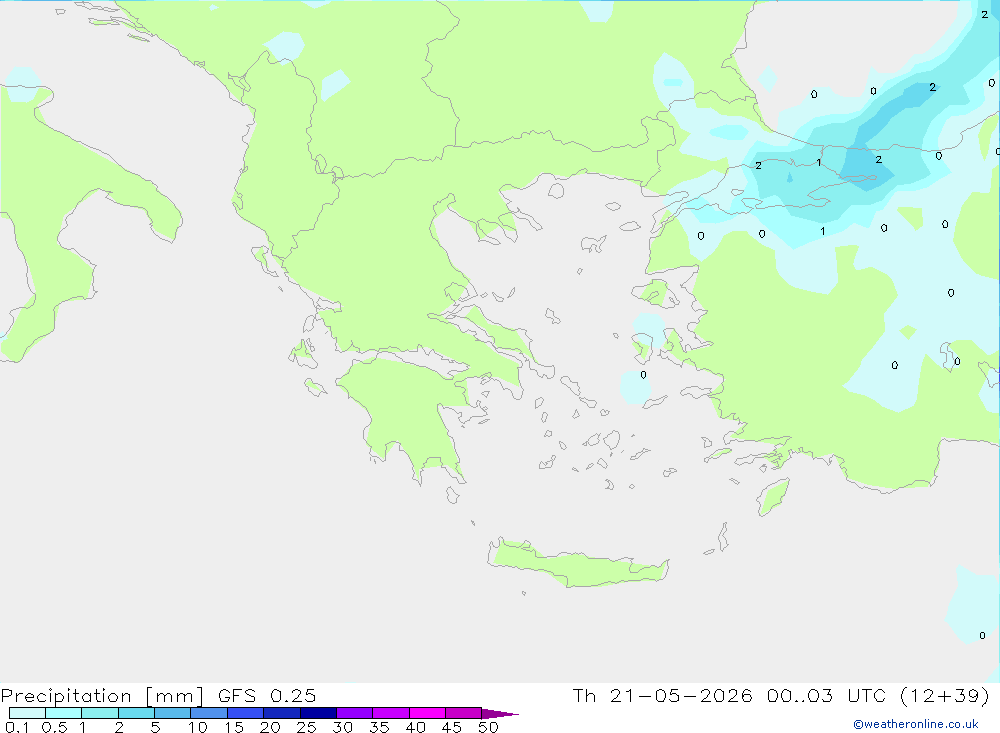
Task: Click the "(12+39)" forecast offset text
Action: 945,696
